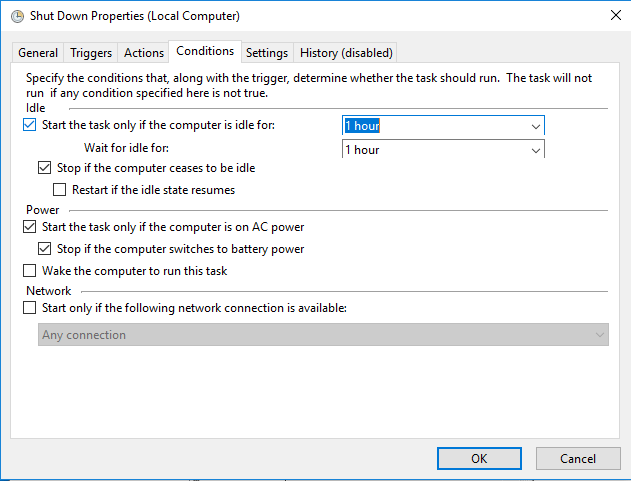Go to the Actions tab
The width and height of the screenshot is (631, 481).
pyautogui.click(x=144, y=53)
